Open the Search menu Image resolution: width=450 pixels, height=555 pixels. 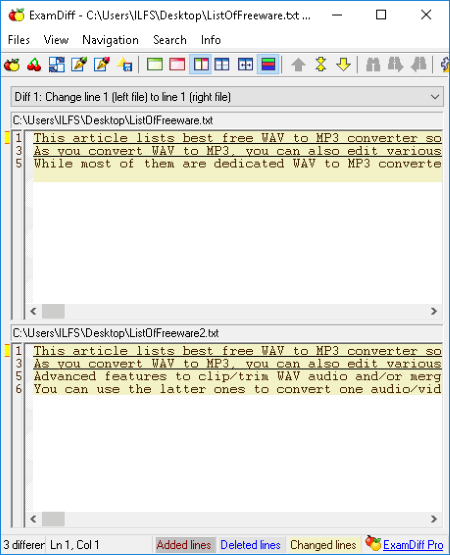click(x=170, y=40)
